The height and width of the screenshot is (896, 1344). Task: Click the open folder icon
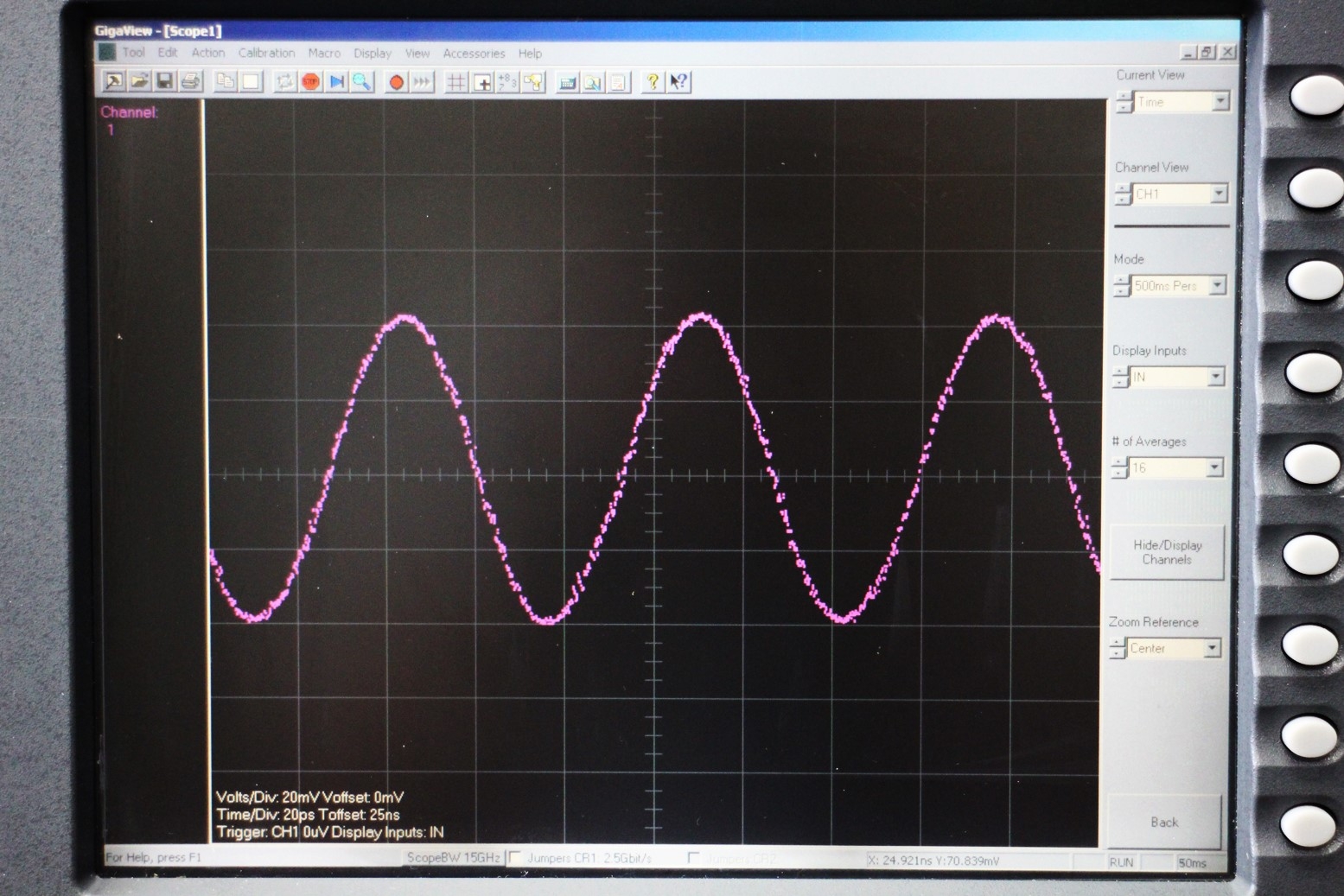point(139,82)
